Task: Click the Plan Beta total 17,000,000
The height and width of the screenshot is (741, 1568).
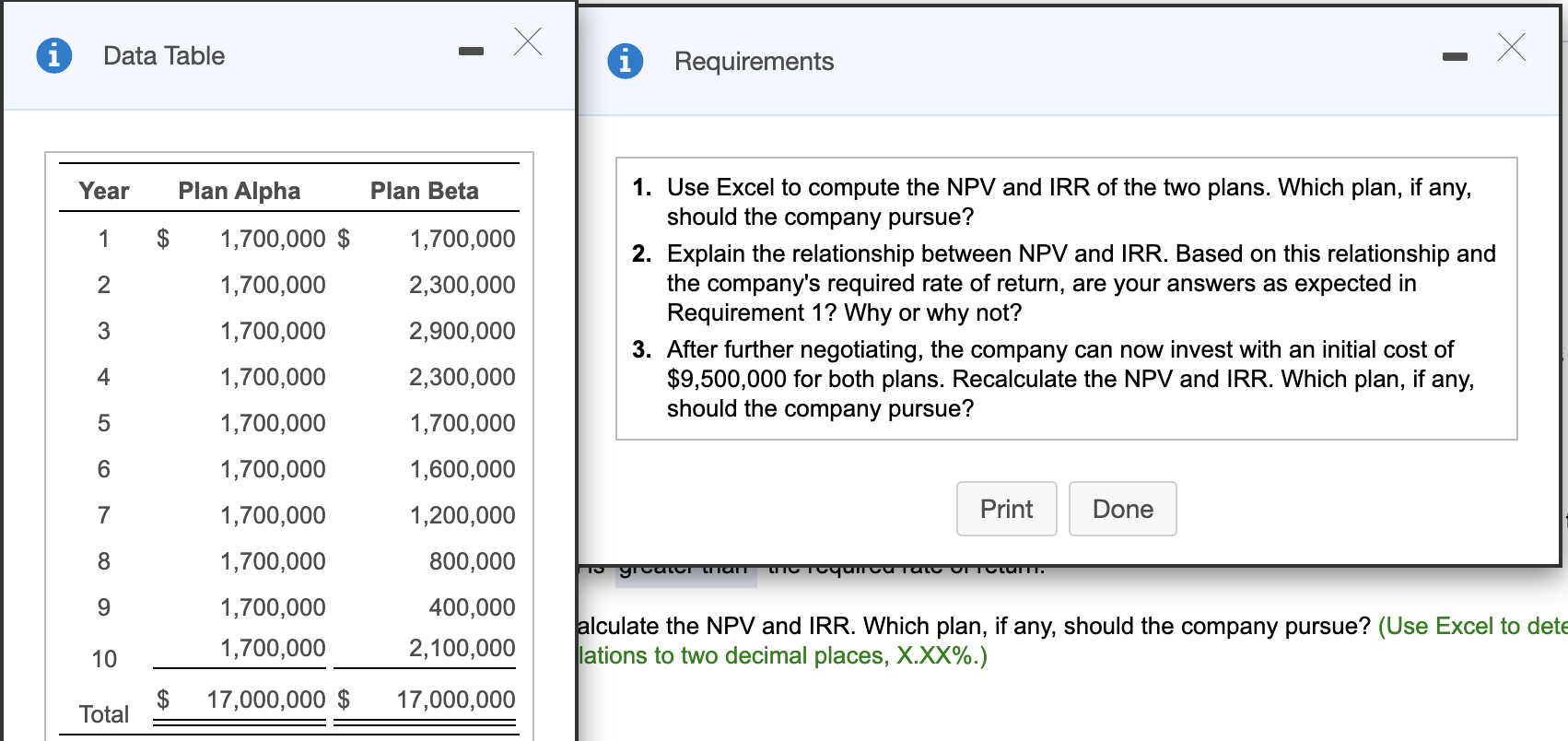Action: (456, 700)
